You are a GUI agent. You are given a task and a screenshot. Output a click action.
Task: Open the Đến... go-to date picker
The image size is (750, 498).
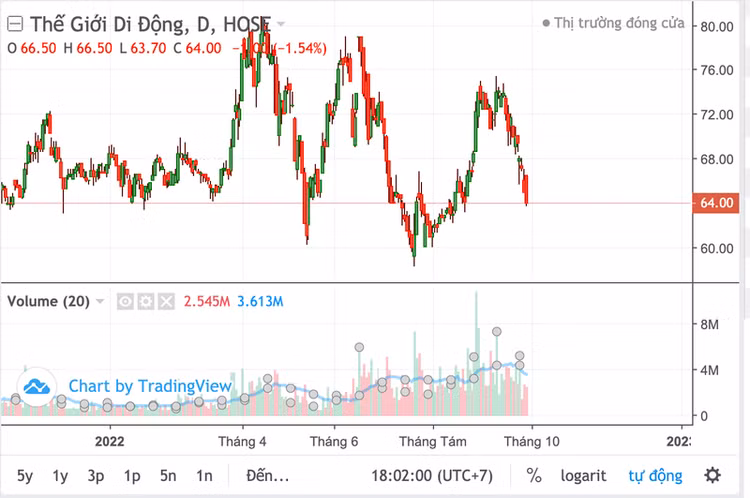coord(268,476)
